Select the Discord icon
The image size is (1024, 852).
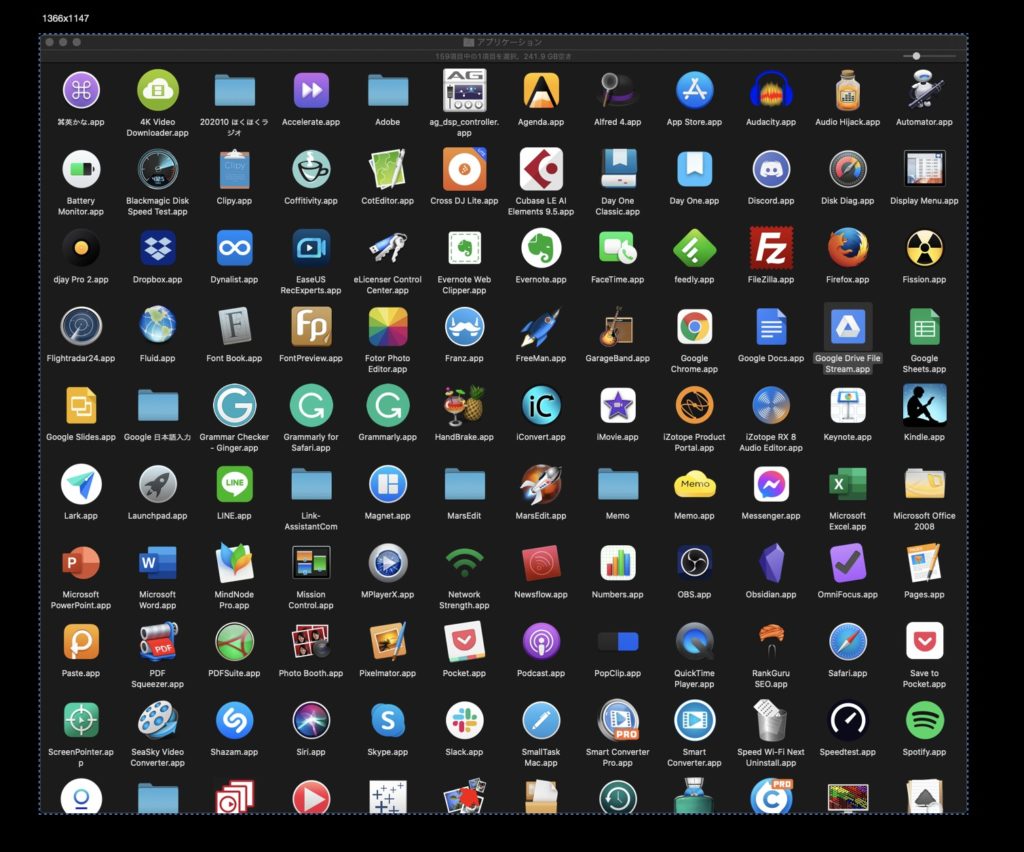coord(771,169)
